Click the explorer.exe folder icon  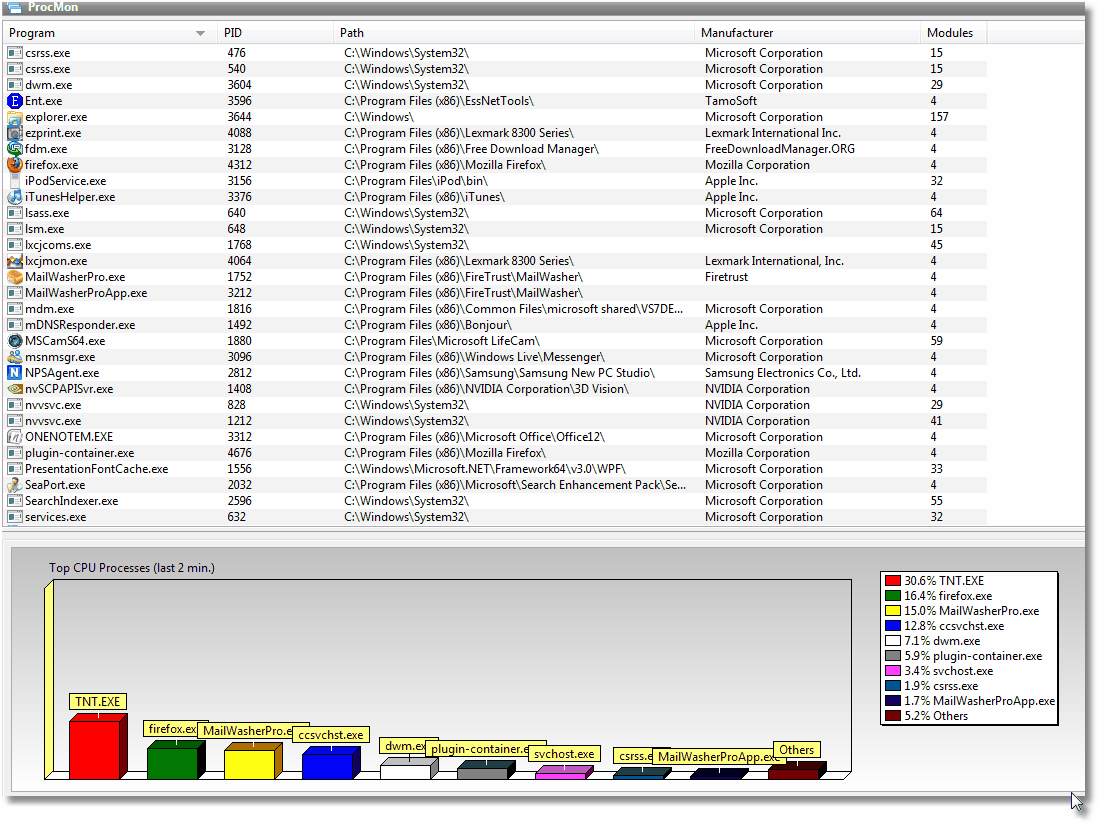[x=15, y=117]
